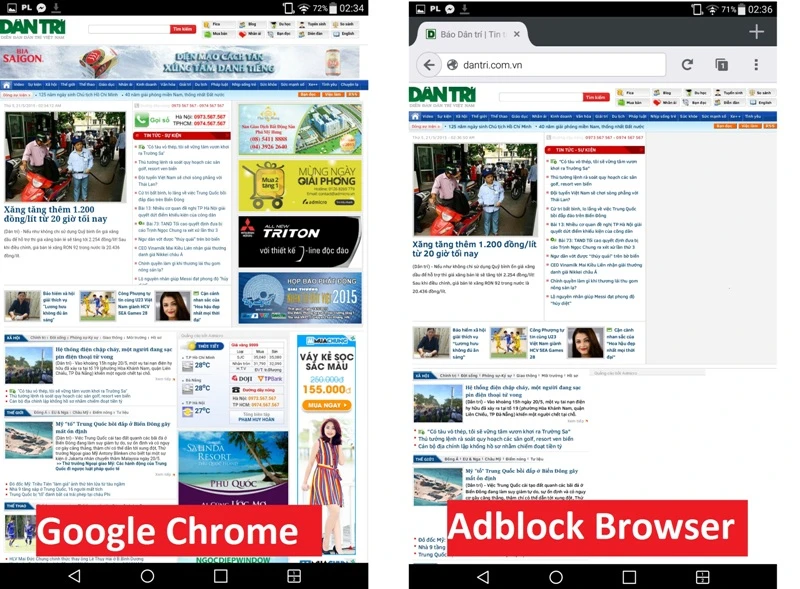Click the All New Triton ad
Viewport: 800px width, 589px height.
click(300, 242)
